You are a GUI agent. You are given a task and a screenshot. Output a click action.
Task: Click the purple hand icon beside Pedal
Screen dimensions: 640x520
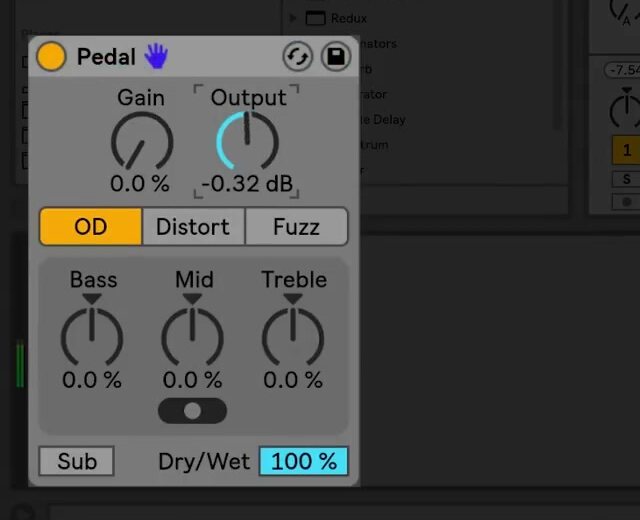click(156, 56)
